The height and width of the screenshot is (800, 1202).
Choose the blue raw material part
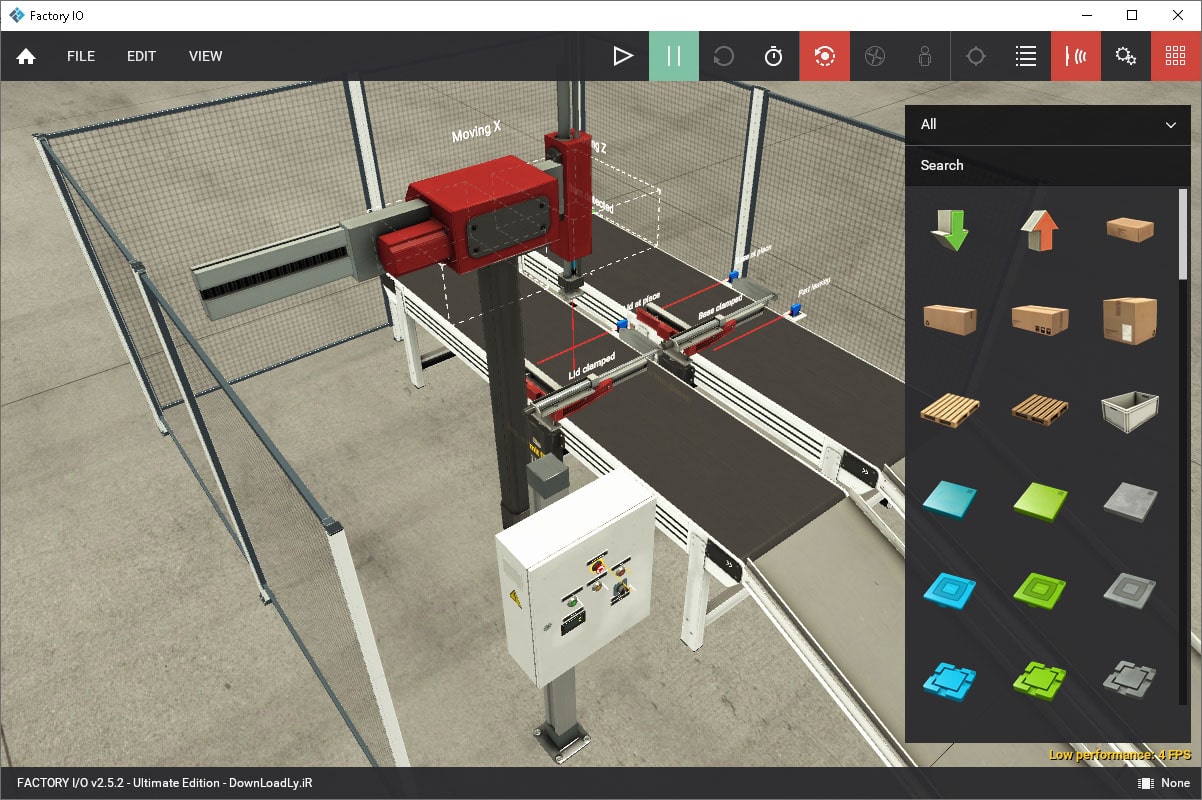[x=949, y=500]
